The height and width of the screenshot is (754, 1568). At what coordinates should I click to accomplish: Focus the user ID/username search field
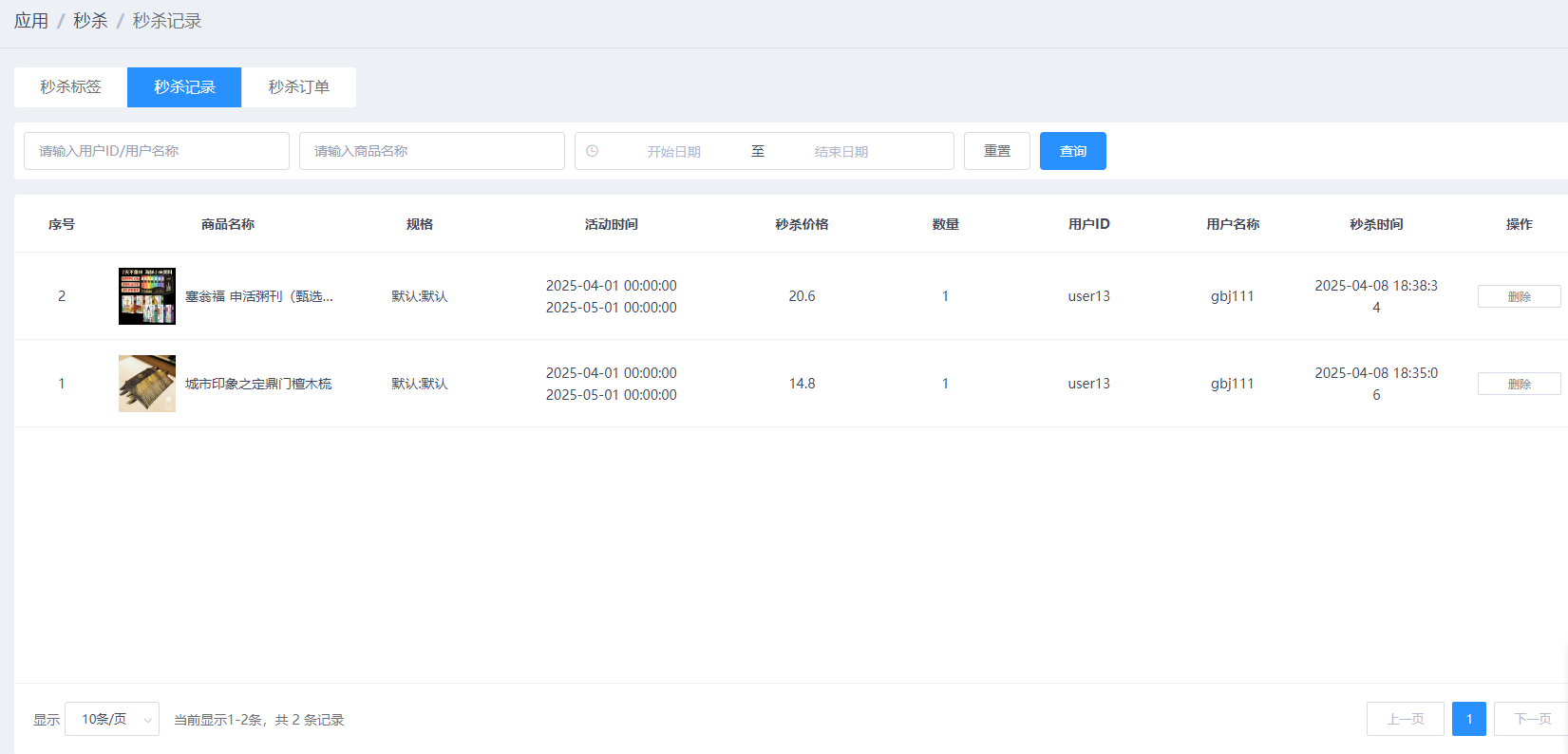[x=157, y=151]
